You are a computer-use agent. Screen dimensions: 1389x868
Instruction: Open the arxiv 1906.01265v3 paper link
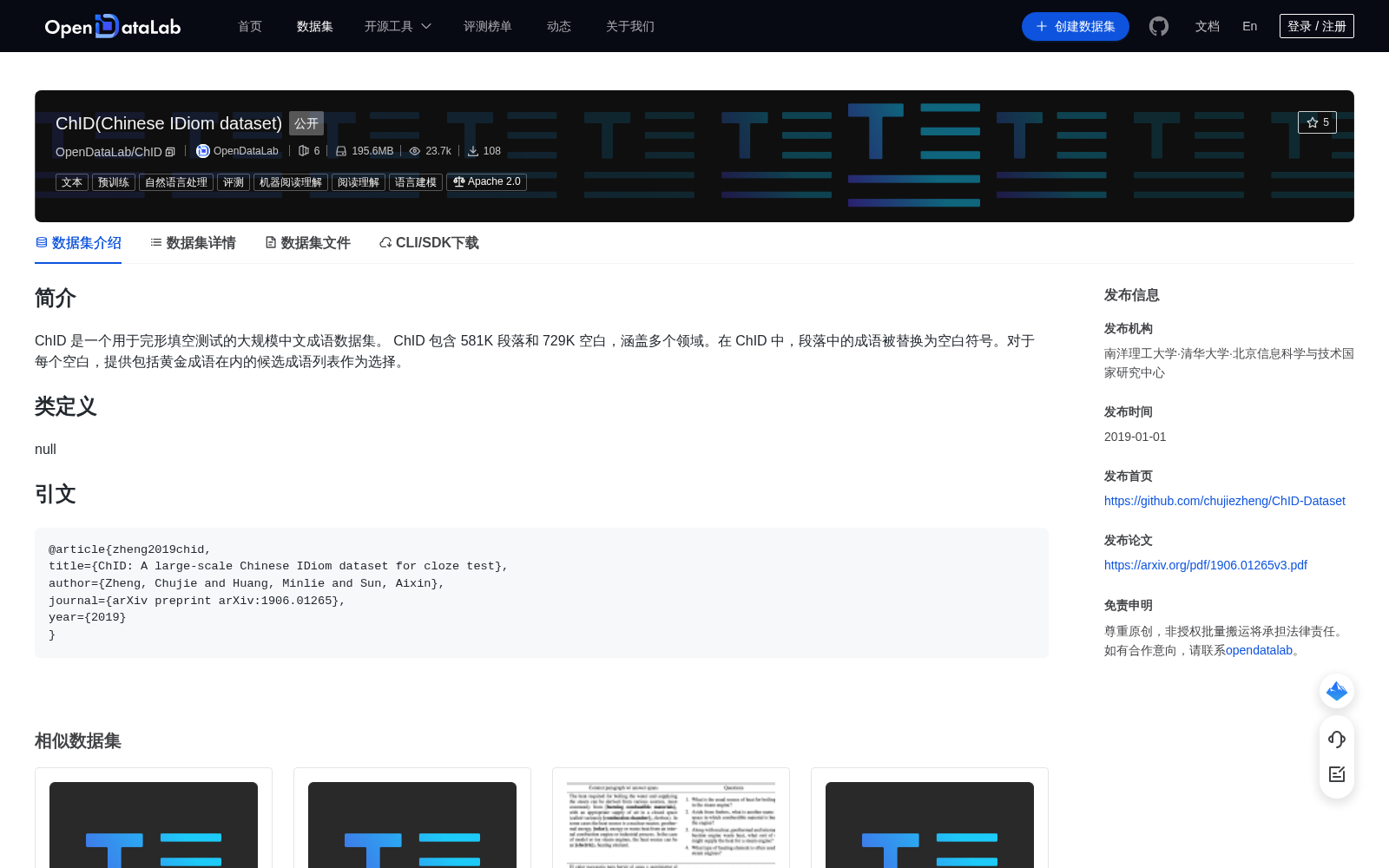click(1206, 565)
